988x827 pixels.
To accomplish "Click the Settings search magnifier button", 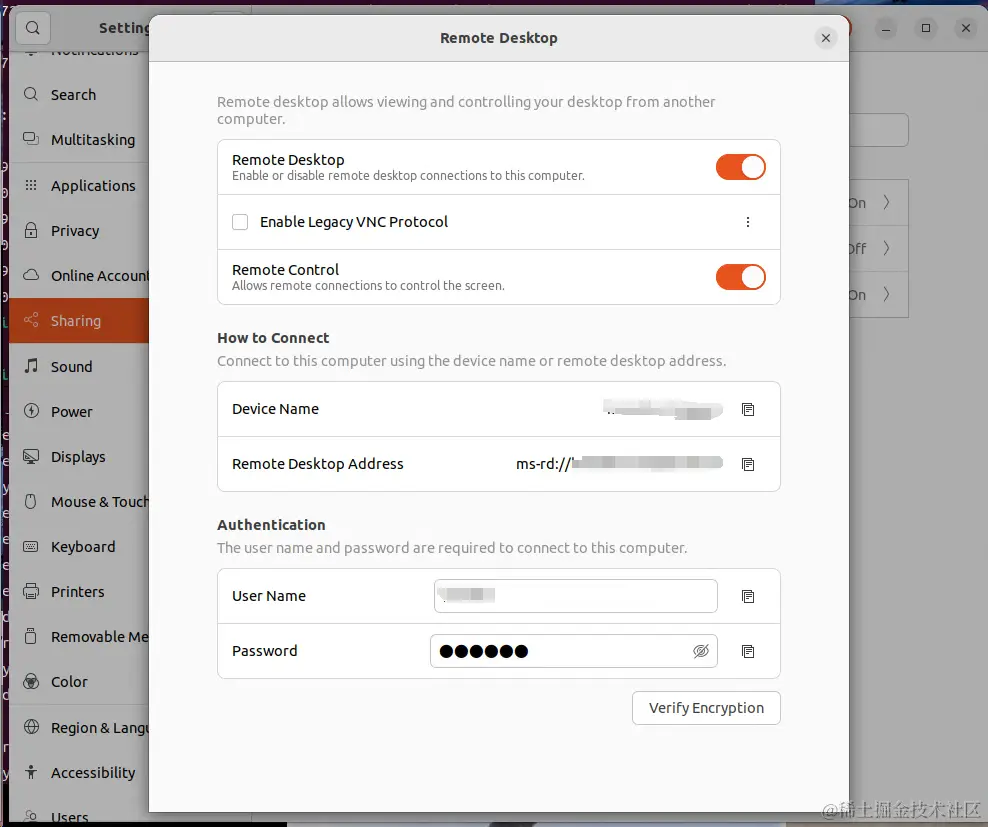I will (x=33, y=28).
